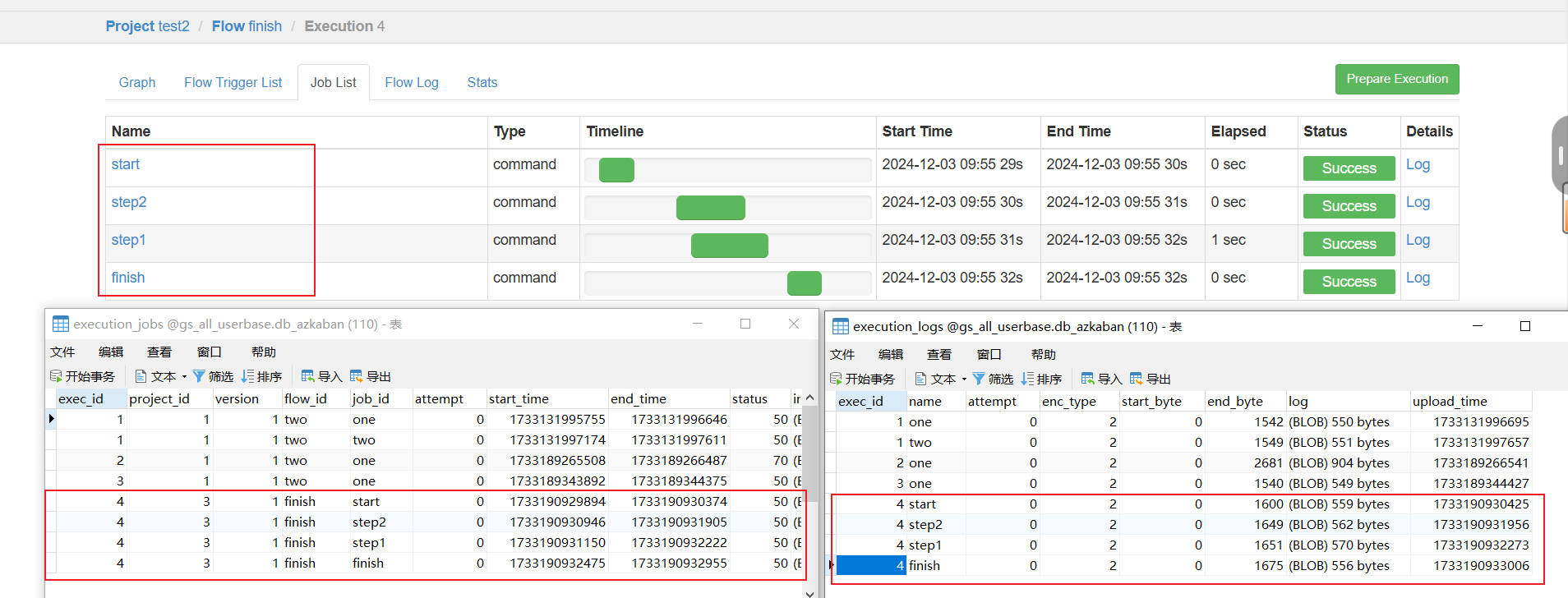Click the Text icon in execution_logs toolbar
Screen dimensions: 1568x598
coord(920,379)
